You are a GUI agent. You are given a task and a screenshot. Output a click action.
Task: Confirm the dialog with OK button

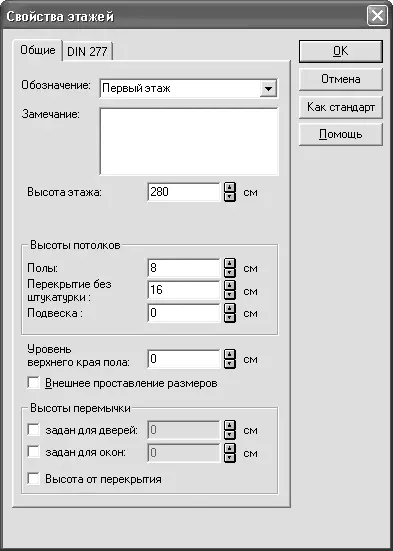click(x=341, y=51)
